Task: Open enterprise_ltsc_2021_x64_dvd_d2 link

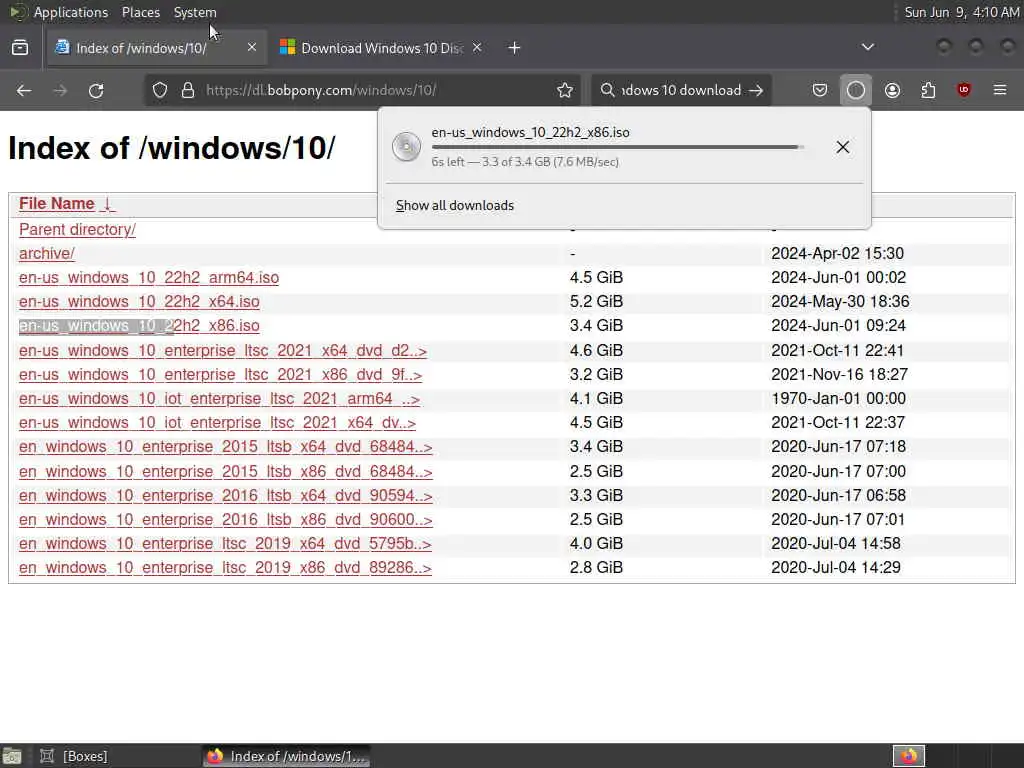Action: coord(223,351)
